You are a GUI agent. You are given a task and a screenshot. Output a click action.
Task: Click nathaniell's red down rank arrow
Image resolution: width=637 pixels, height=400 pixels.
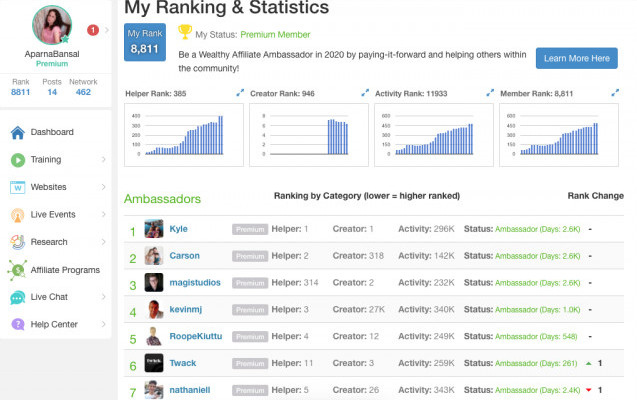point(589,390)
